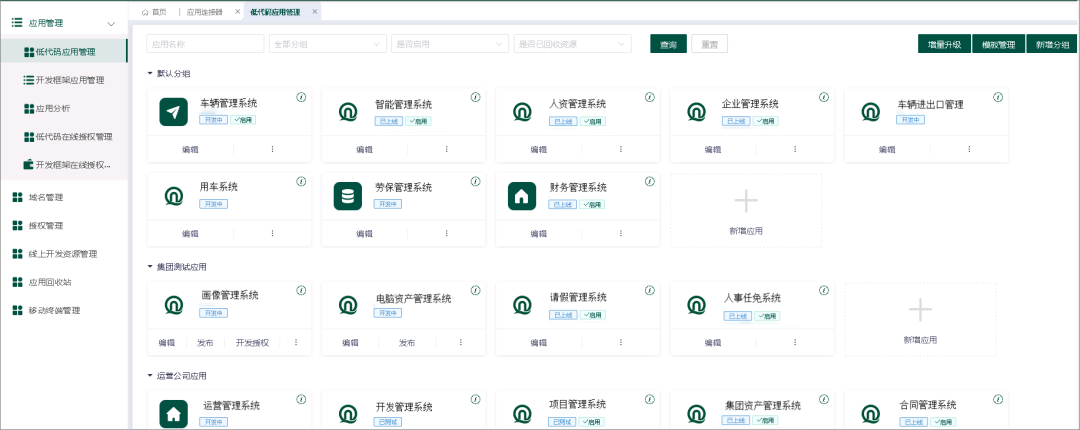Screen dimensions: 1080x430
Task: Click the plus icon in 默认分组 to add app
Action: (746, 201)
